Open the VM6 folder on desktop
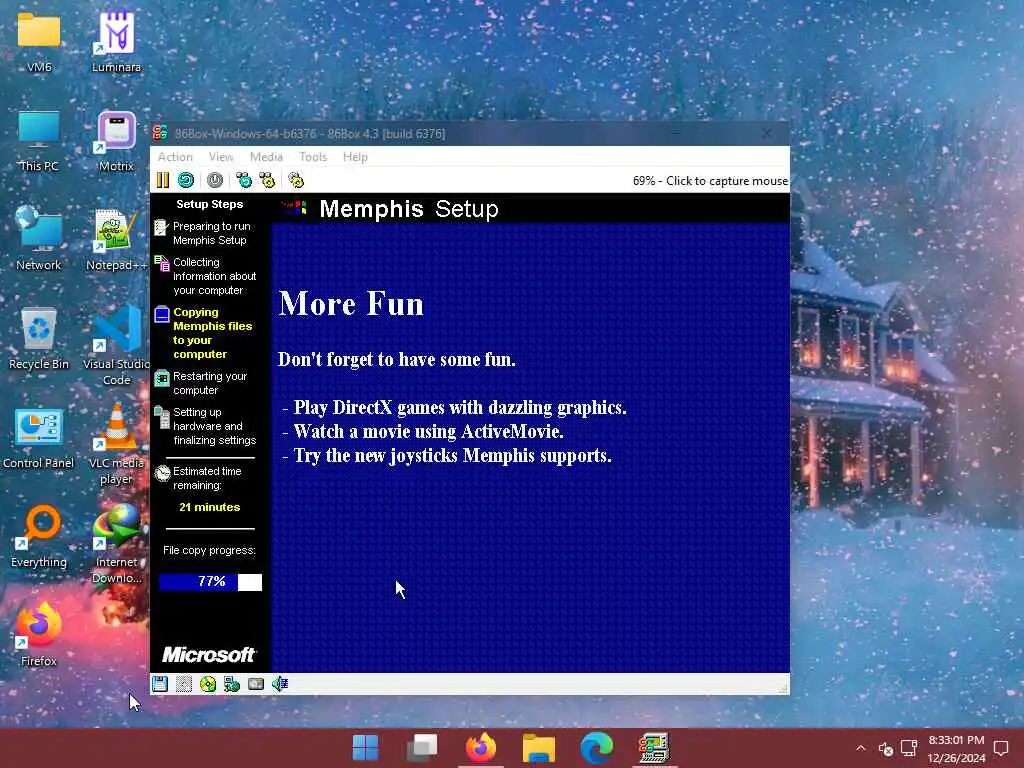 pyautogui.click(x=39, y=41)
